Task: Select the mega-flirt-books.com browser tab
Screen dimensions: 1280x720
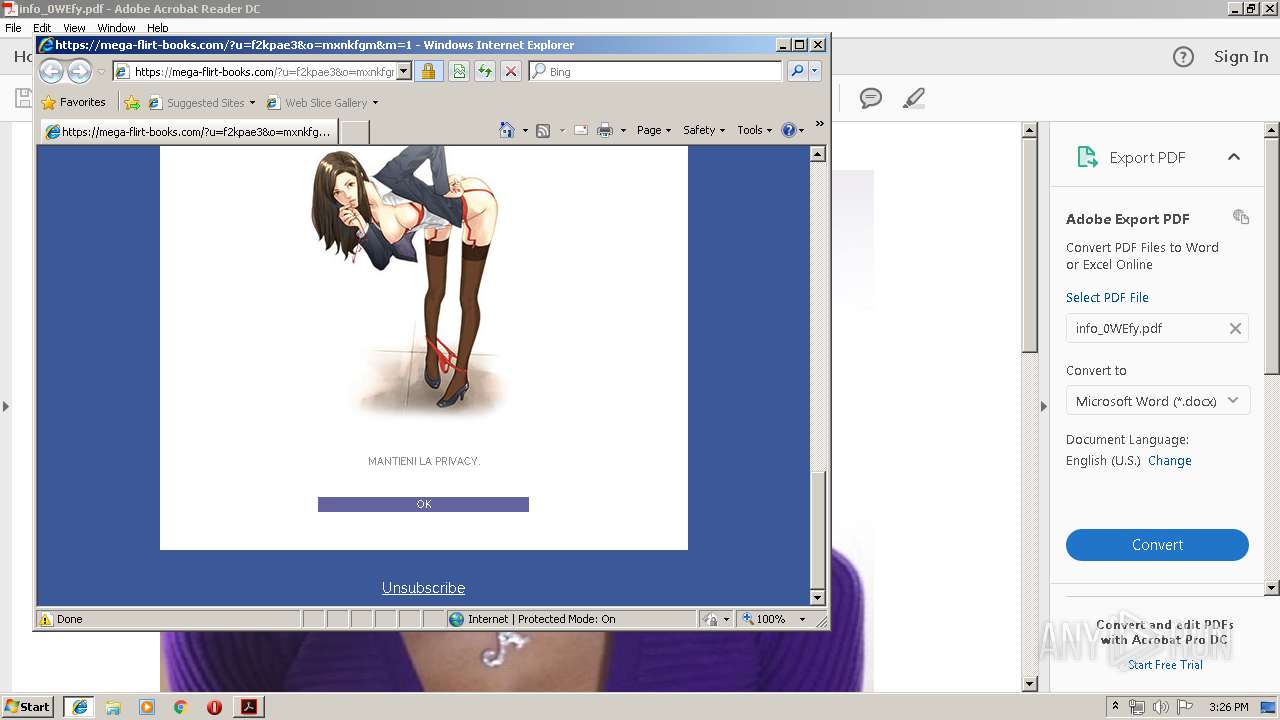Action: [x=188, y=131]
